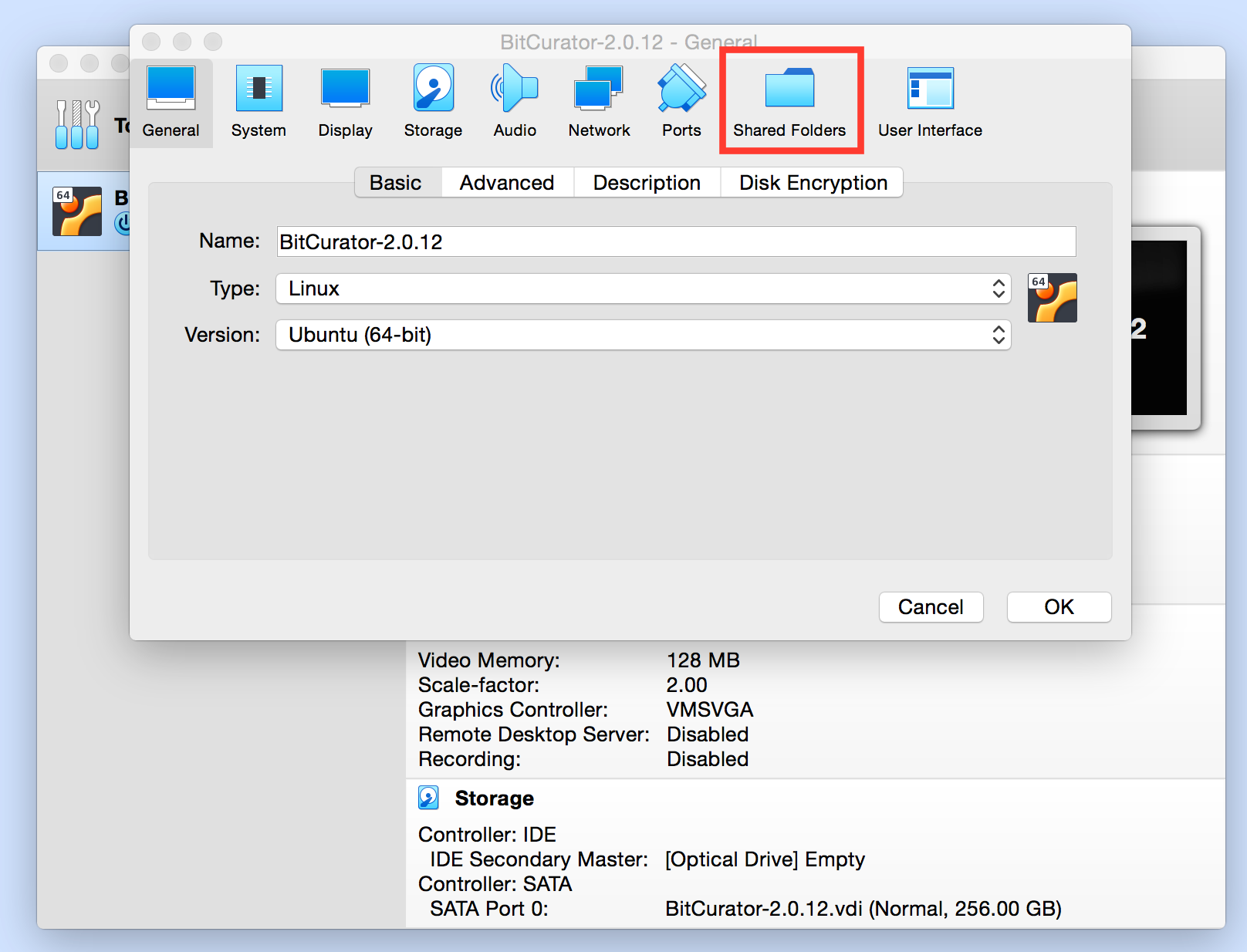
Task: Select the BitCurator VM icon in Manager list
Action: pos(77,211)
